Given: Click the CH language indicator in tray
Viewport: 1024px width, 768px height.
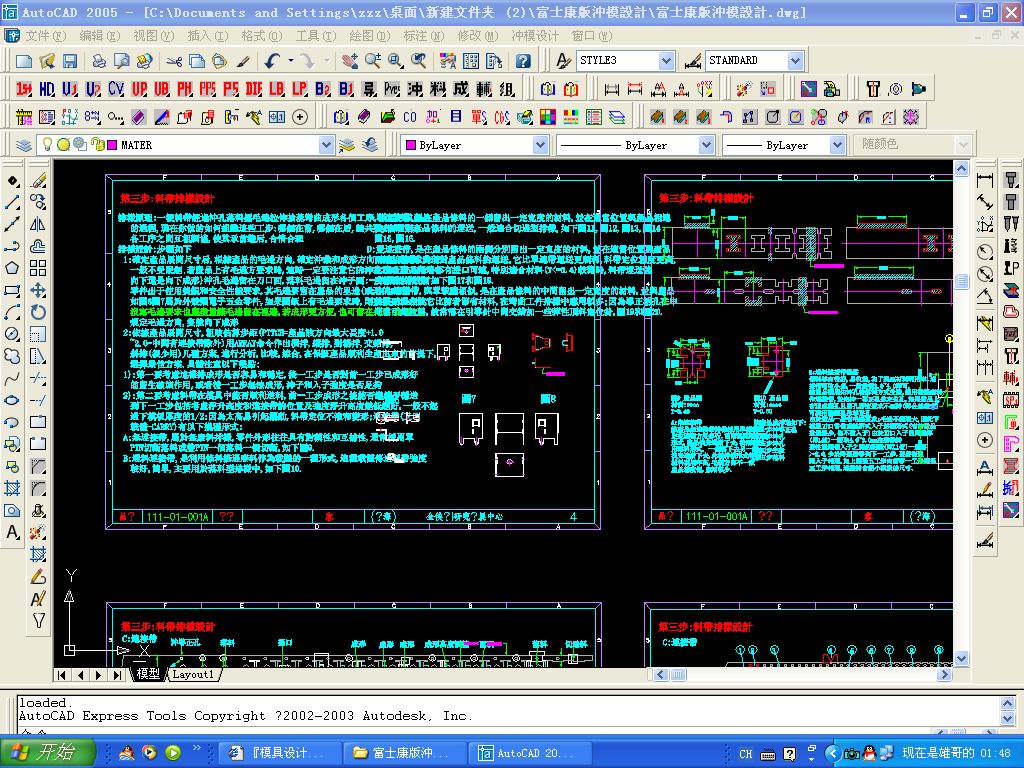Looking at the screenshot, I should click(x=746, y=754).
